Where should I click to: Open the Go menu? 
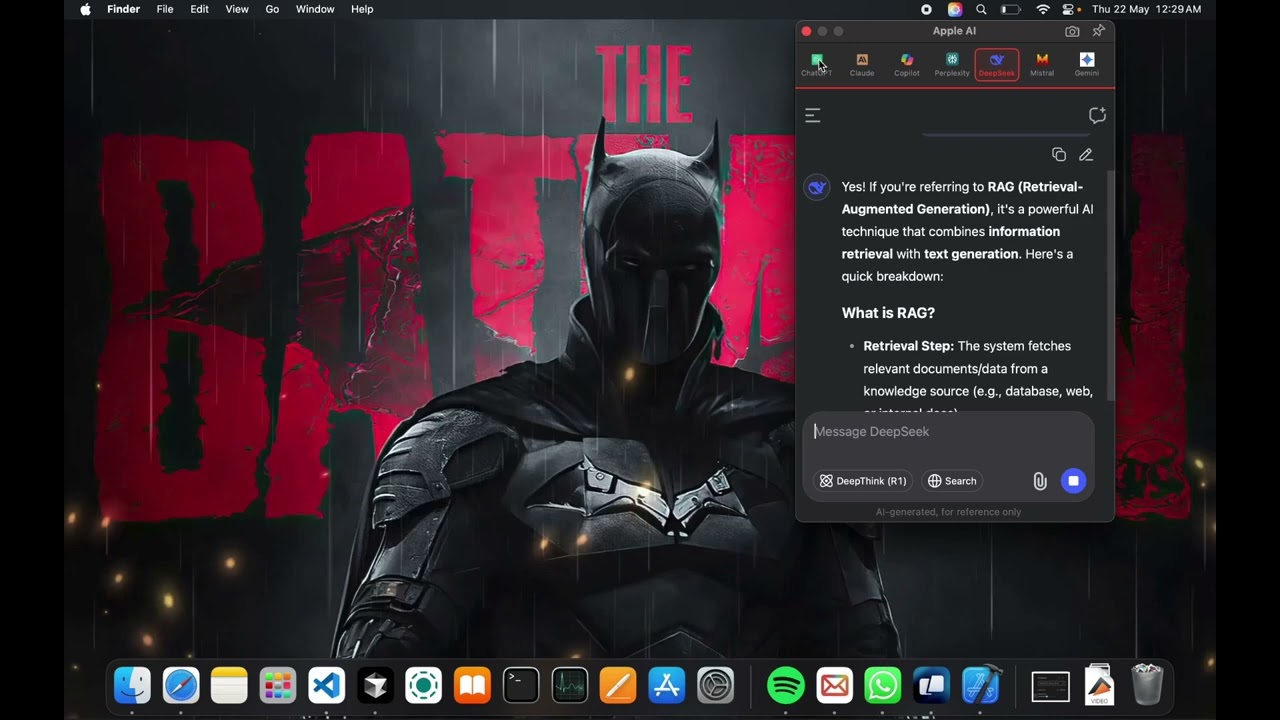tap(272, 9)
